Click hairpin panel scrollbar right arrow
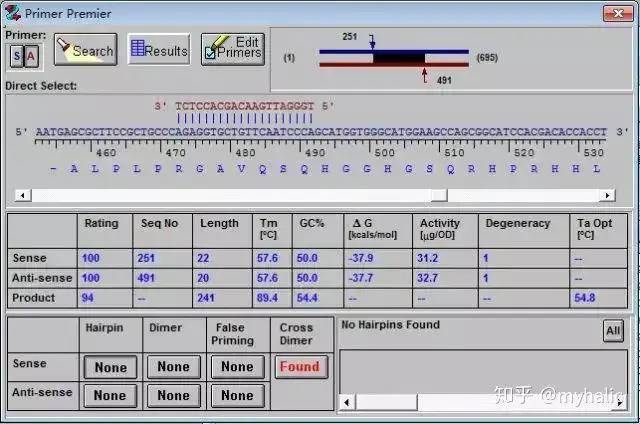 [x=619, y=403]
